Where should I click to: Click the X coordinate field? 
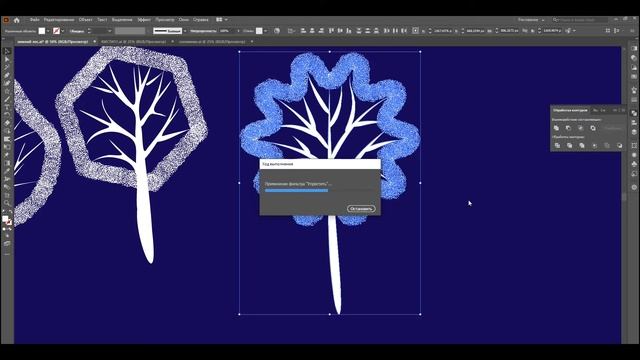click(442, 31)
